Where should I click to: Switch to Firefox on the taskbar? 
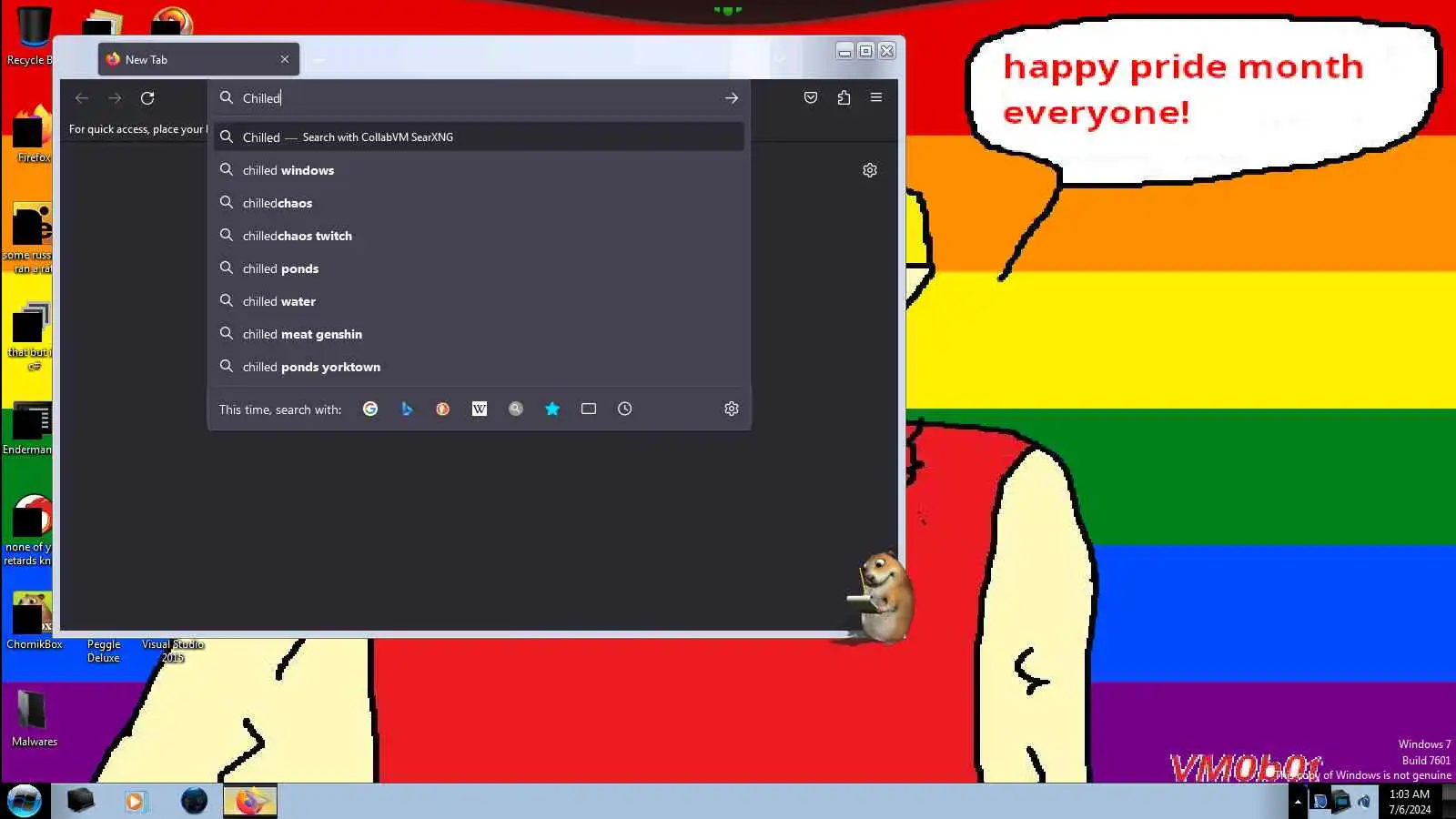click(250, 801)
